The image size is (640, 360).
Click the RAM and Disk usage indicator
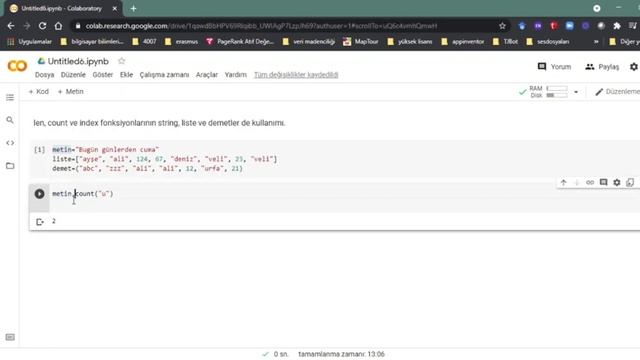(548, 92)
